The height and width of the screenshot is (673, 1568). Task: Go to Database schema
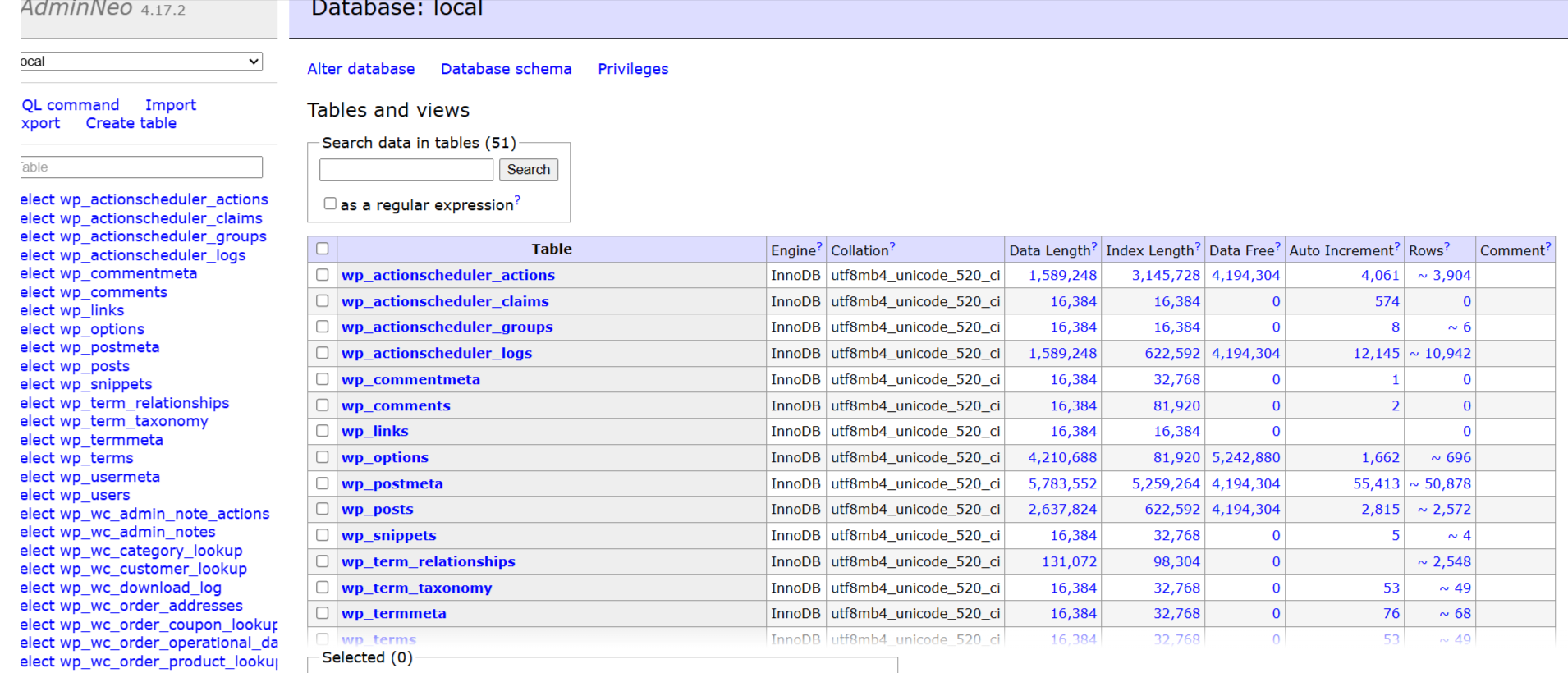pos(506,69)
